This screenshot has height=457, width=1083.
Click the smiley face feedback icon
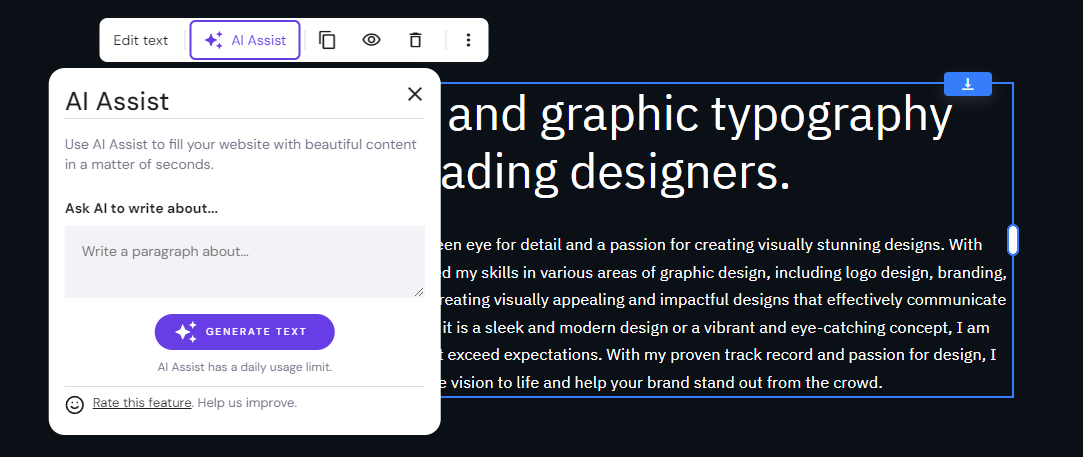75,404
